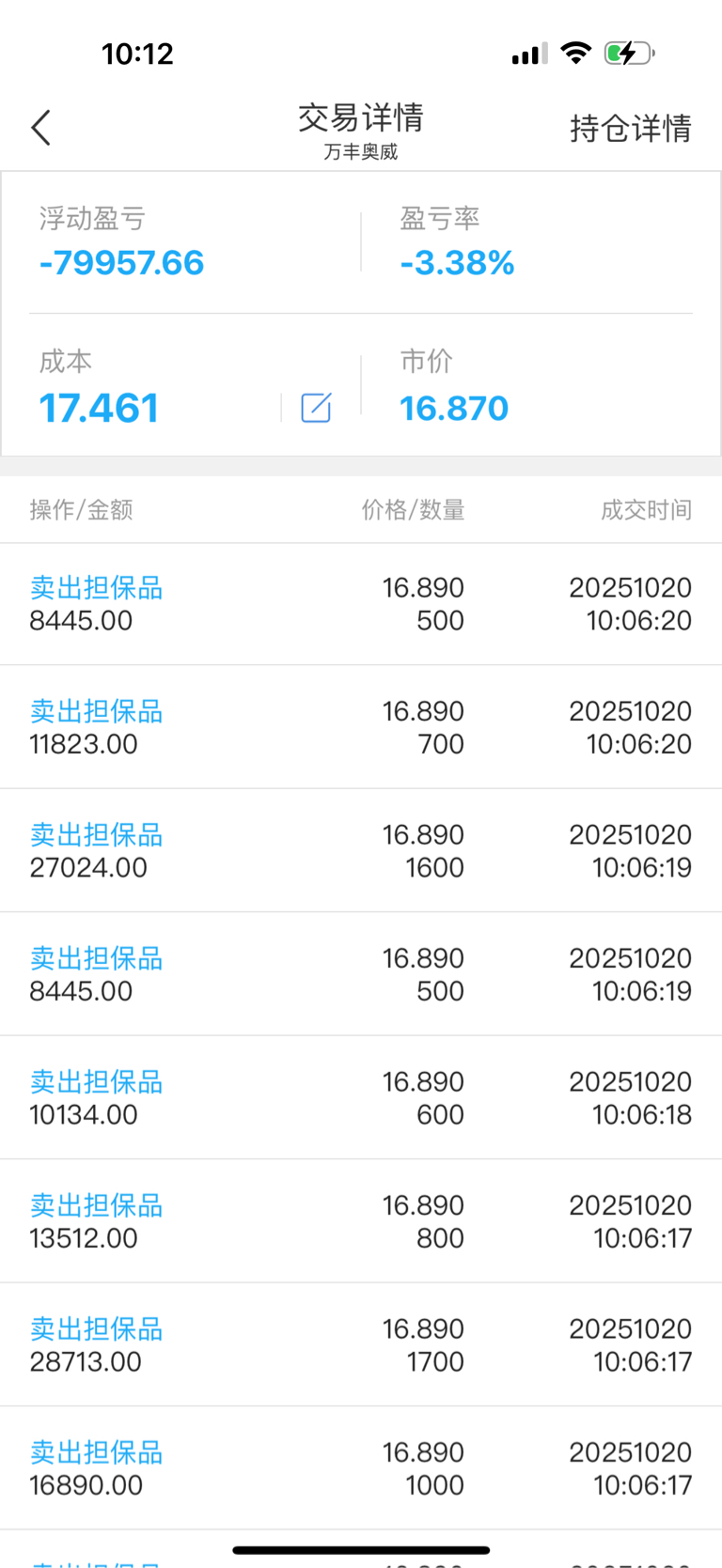Tap the -3.38% profit-loss rate
Image resolution: width=722 pixels, height=1568 pixels.
[457, 263]
